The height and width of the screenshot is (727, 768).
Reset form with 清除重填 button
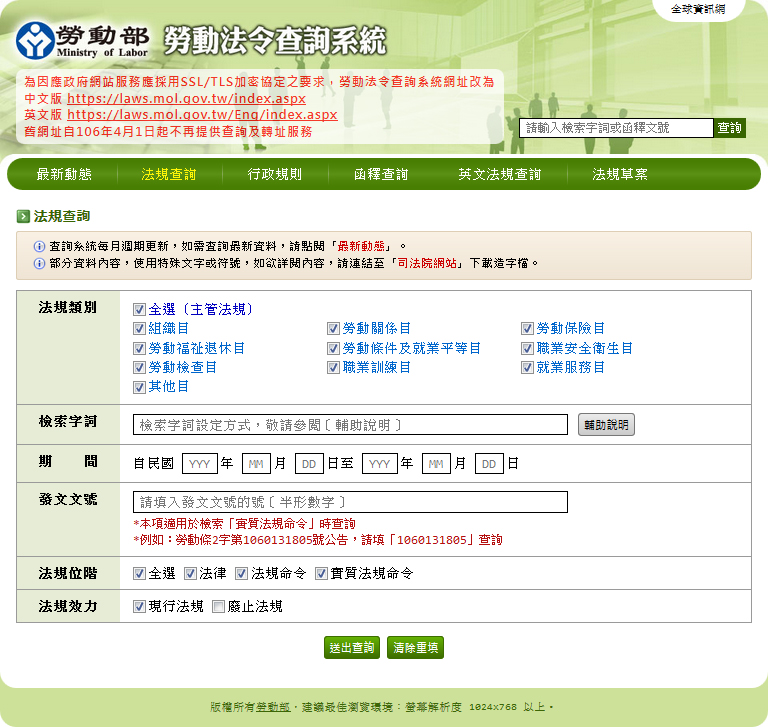(x=415, y=647)
